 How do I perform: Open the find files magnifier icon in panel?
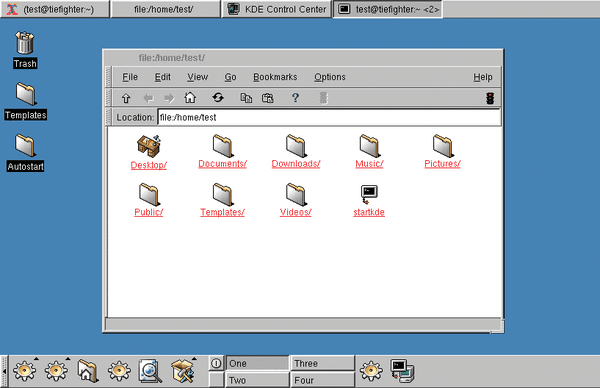[150, 371]
